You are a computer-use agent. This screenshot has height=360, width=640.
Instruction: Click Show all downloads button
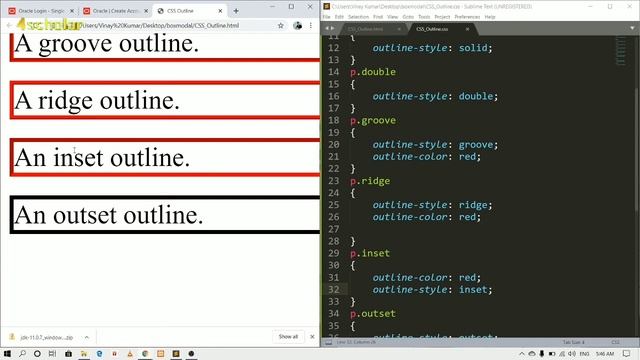tap(288, 337)
